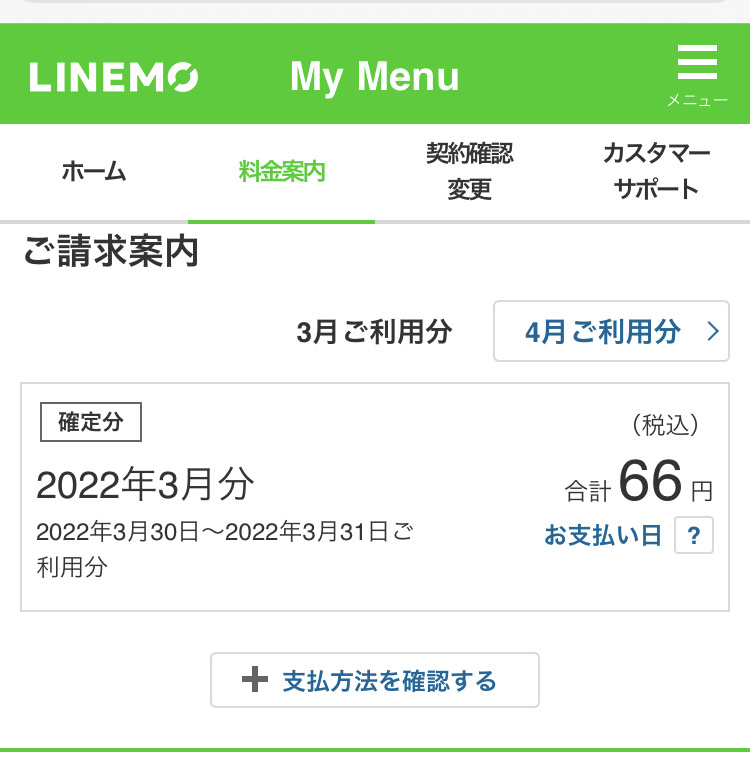Open the お支払い日 link

click(x=602, y=536)
